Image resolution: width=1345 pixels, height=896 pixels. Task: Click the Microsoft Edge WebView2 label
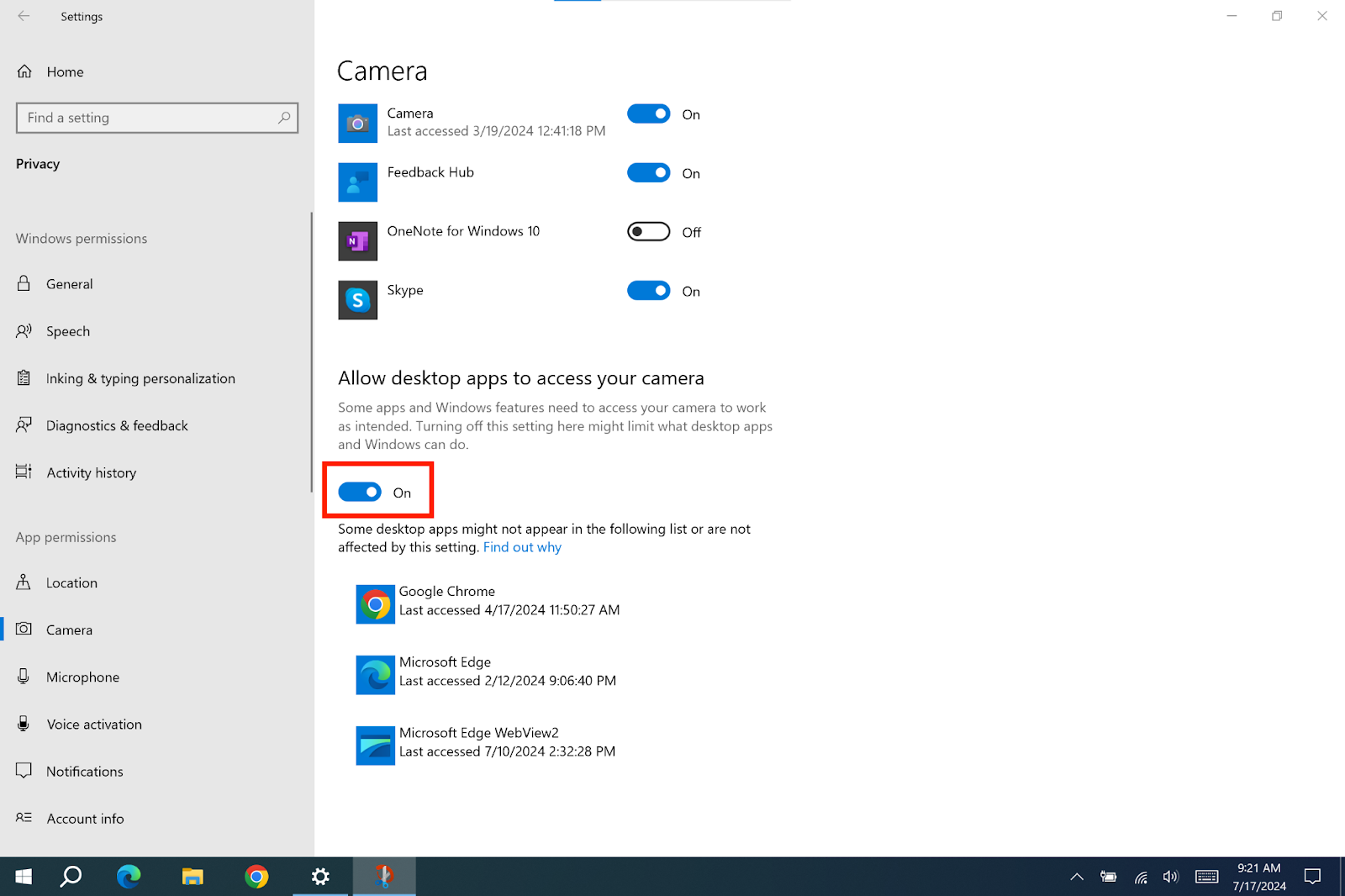(479, 733)
